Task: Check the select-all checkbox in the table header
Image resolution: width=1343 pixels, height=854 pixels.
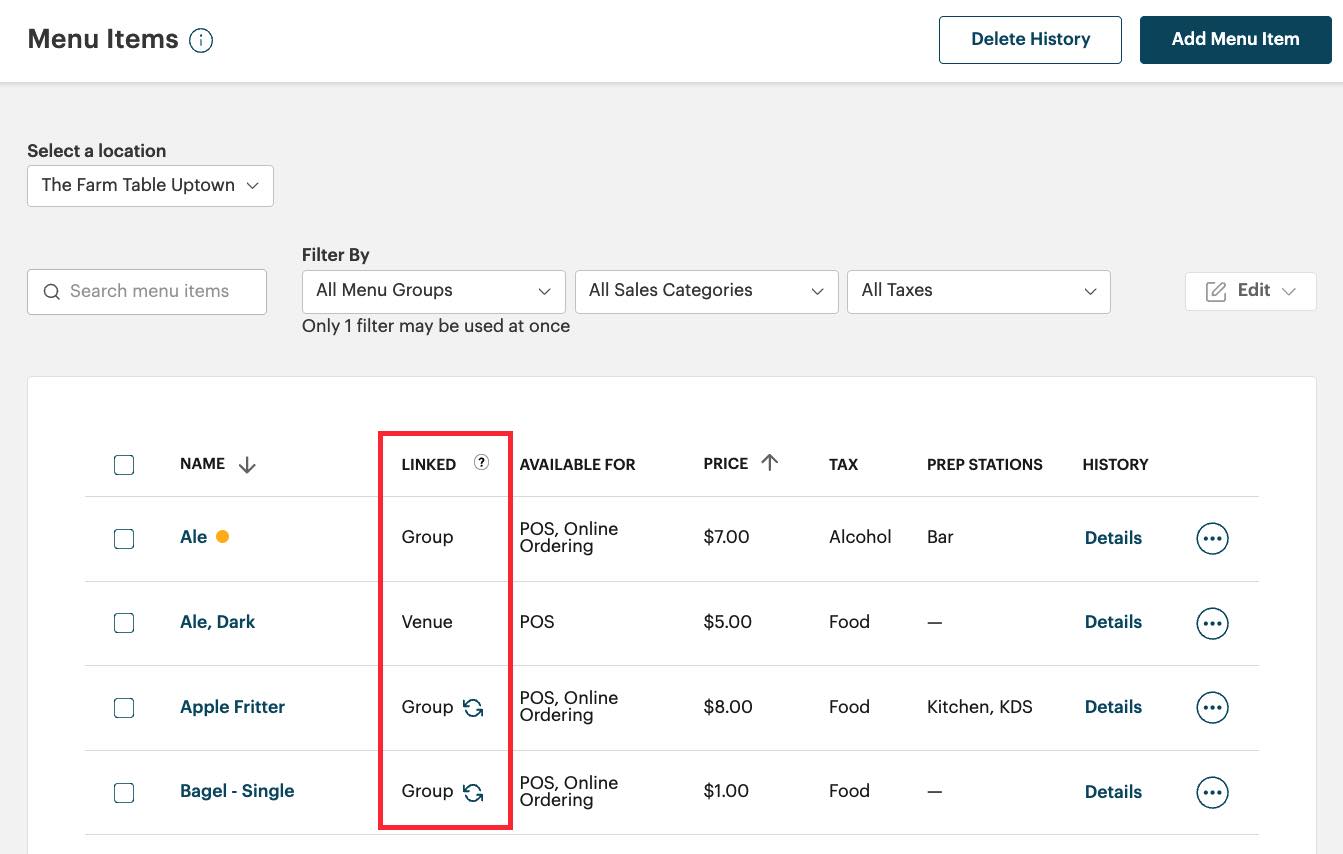Action: [x=124, y=464]
